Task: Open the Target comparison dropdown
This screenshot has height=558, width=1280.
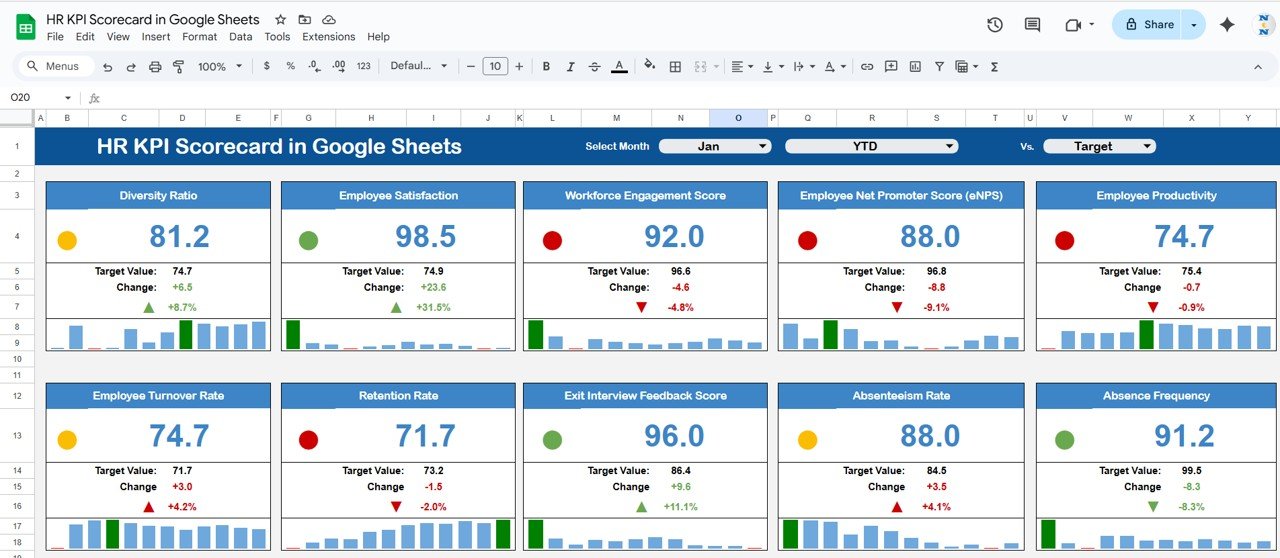Action: [x=1099, y=146]
